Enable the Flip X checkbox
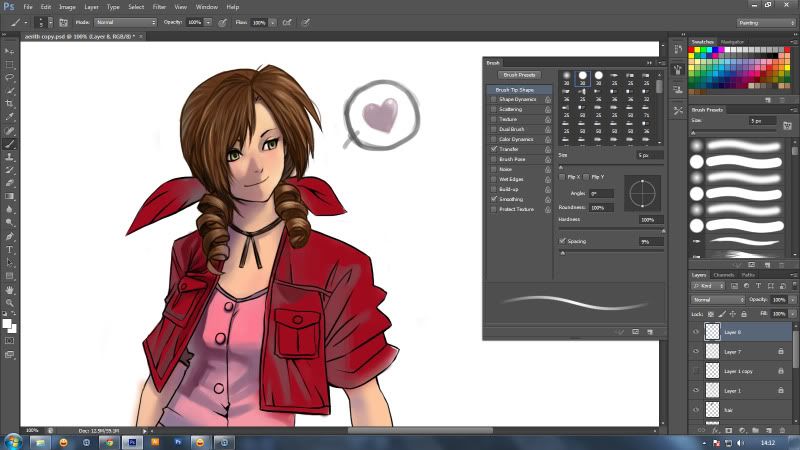 562,177
